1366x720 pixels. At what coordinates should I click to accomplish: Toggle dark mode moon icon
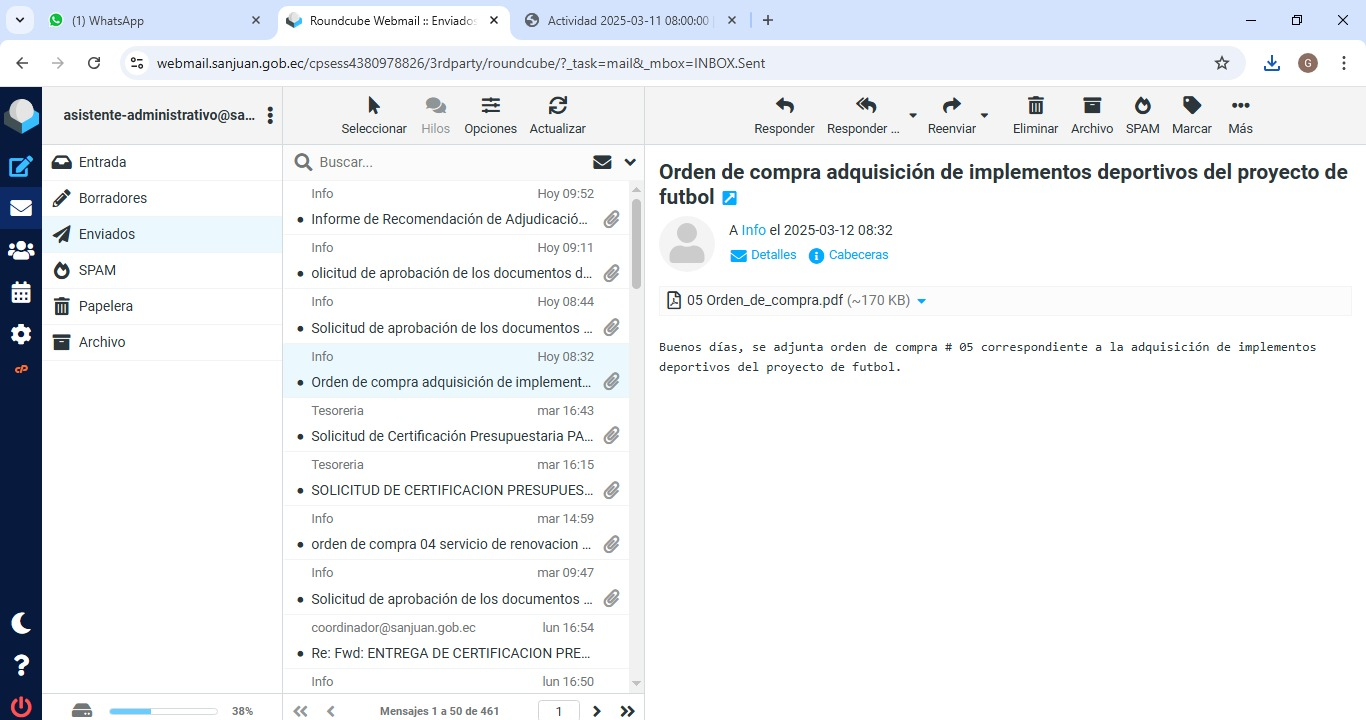[x=20, y=623]
